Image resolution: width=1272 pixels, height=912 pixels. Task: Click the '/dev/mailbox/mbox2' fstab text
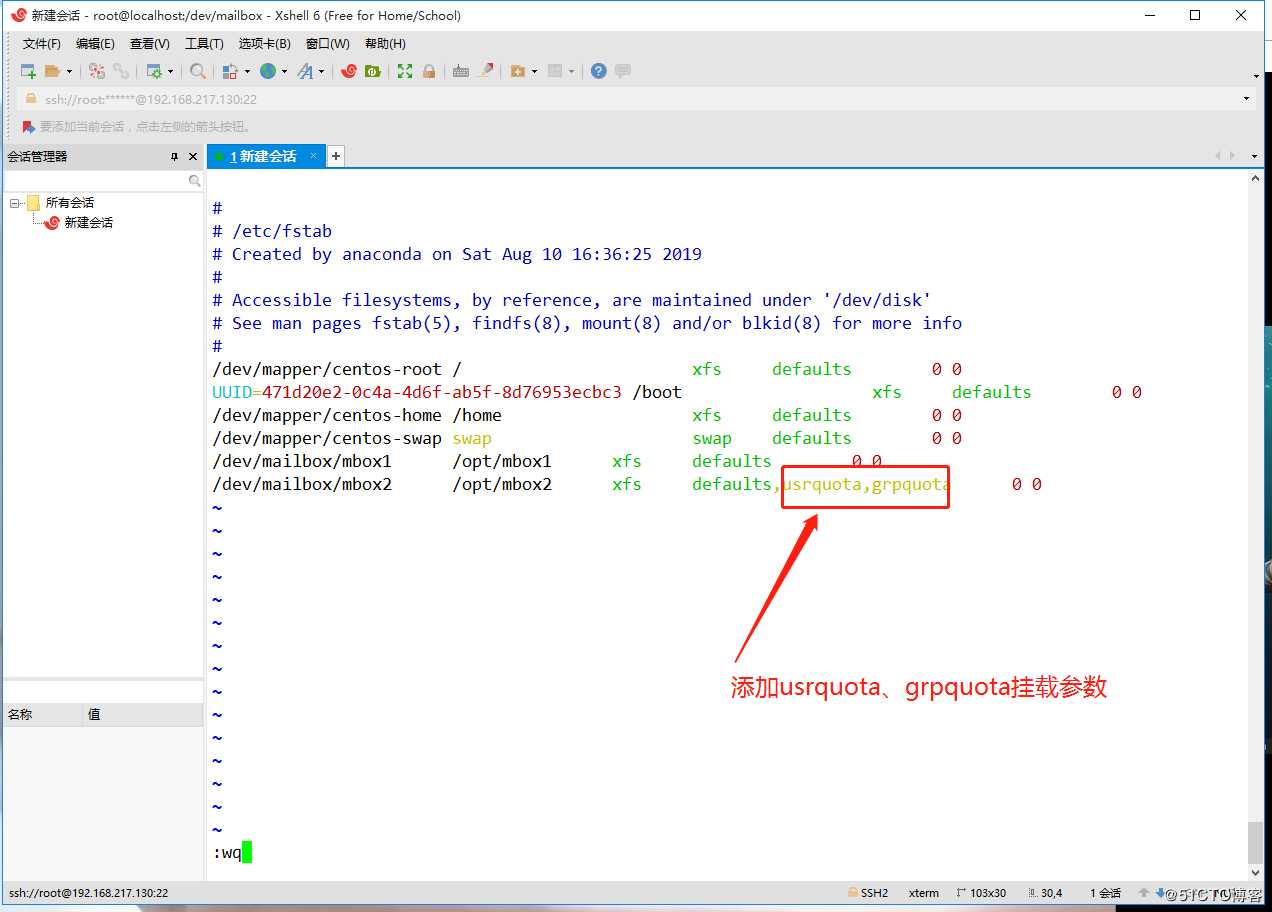click(302, 484)
